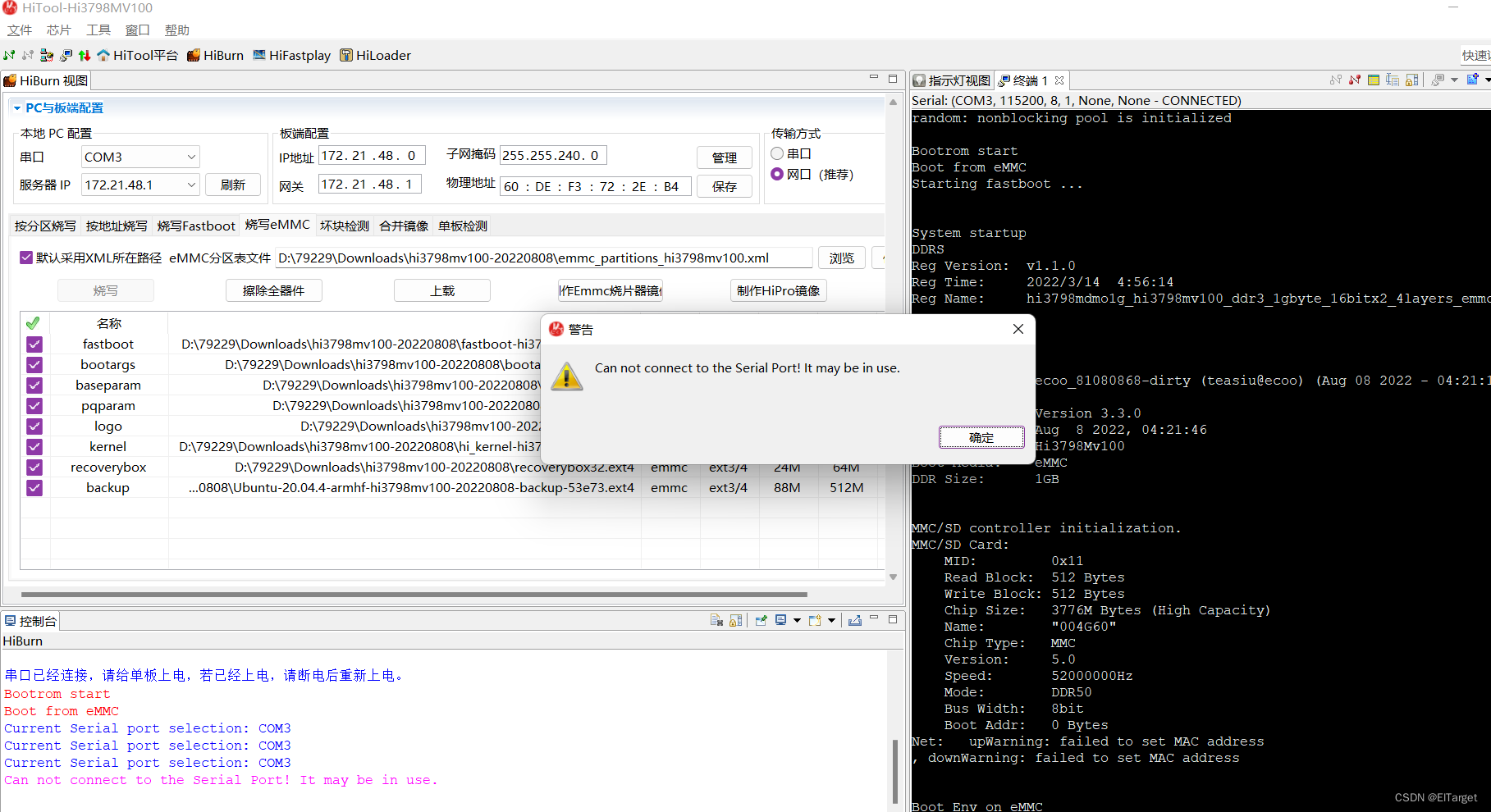Screen dimensions: 1491x812
Task: Maximize the HiBurn view panel
Action: (893, 79)
